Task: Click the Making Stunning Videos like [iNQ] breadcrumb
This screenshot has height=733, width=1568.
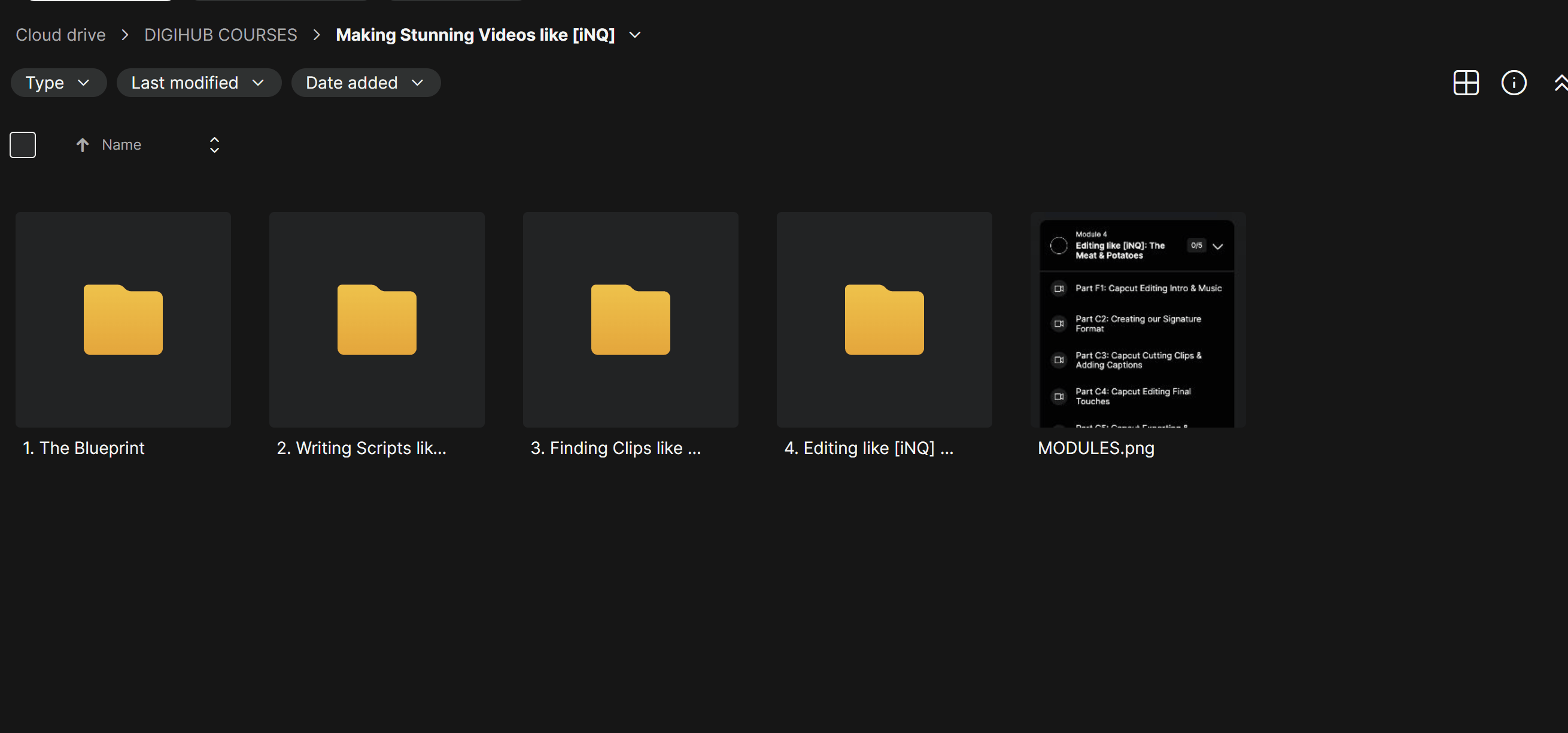Action: tap(475, 35)
